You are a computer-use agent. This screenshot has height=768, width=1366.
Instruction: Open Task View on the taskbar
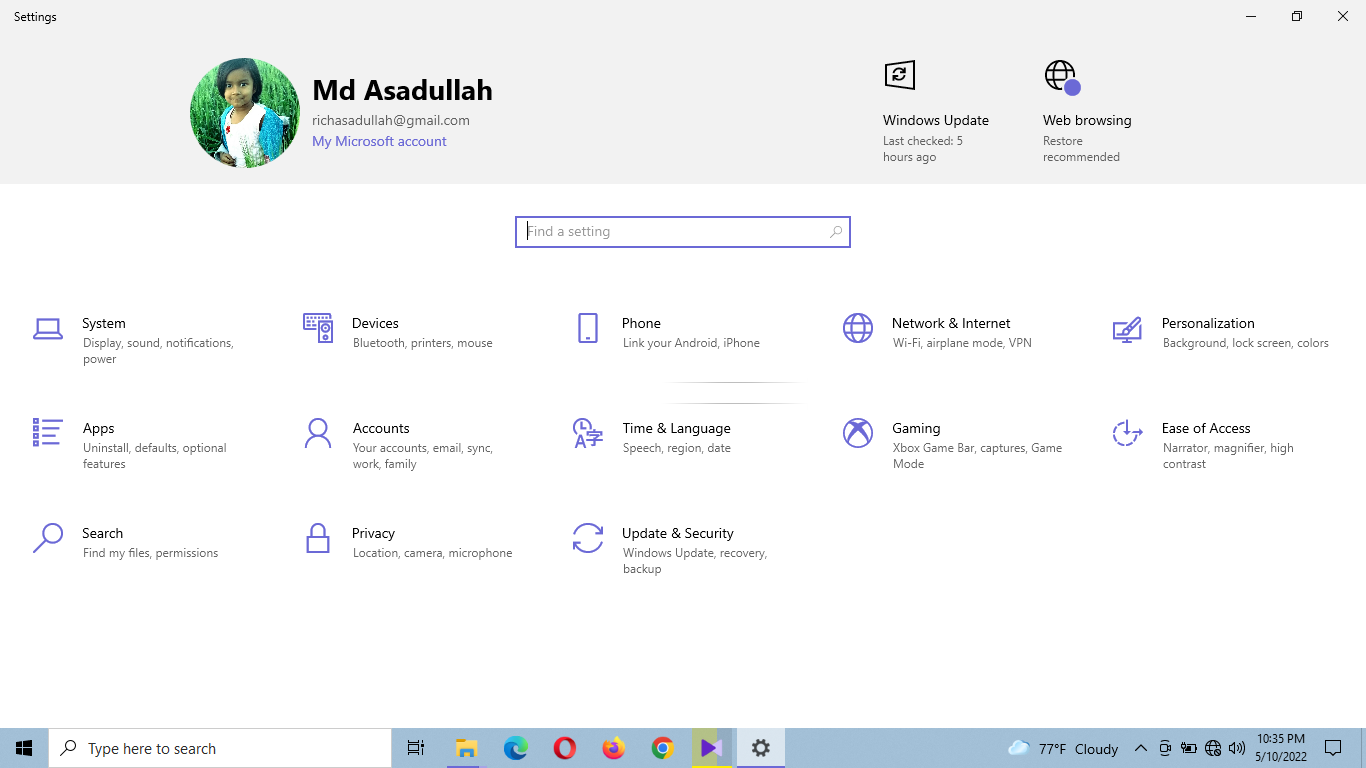click(x=416, y=748)
